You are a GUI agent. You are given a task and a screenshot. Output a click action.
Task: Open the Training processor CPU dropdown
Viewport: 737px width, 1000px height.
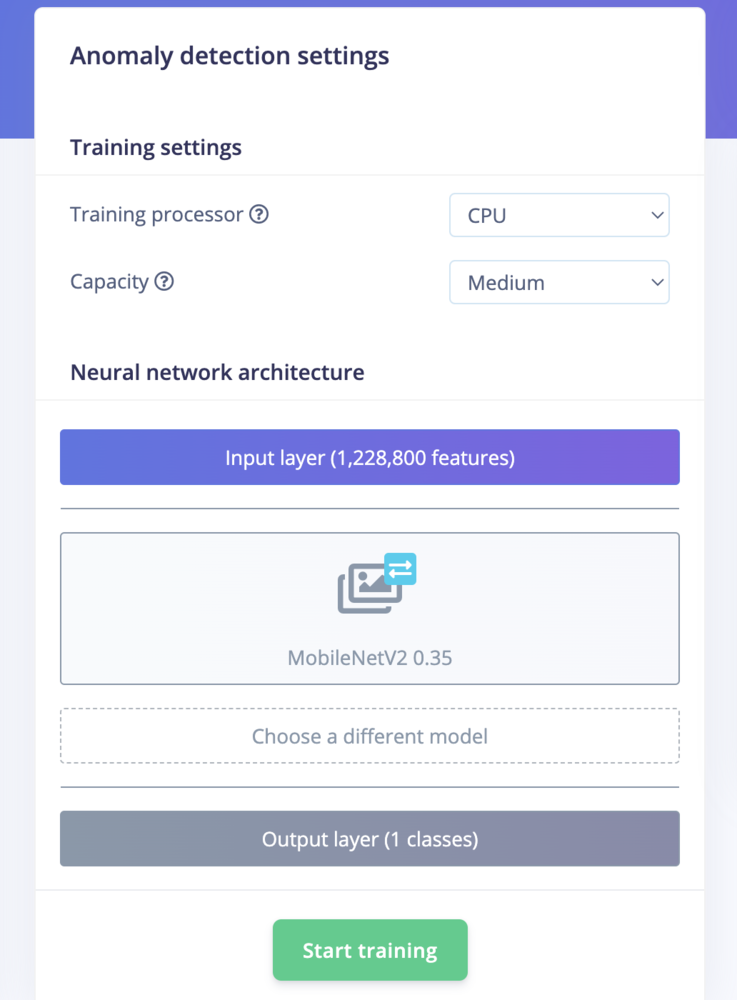point(559,215)
